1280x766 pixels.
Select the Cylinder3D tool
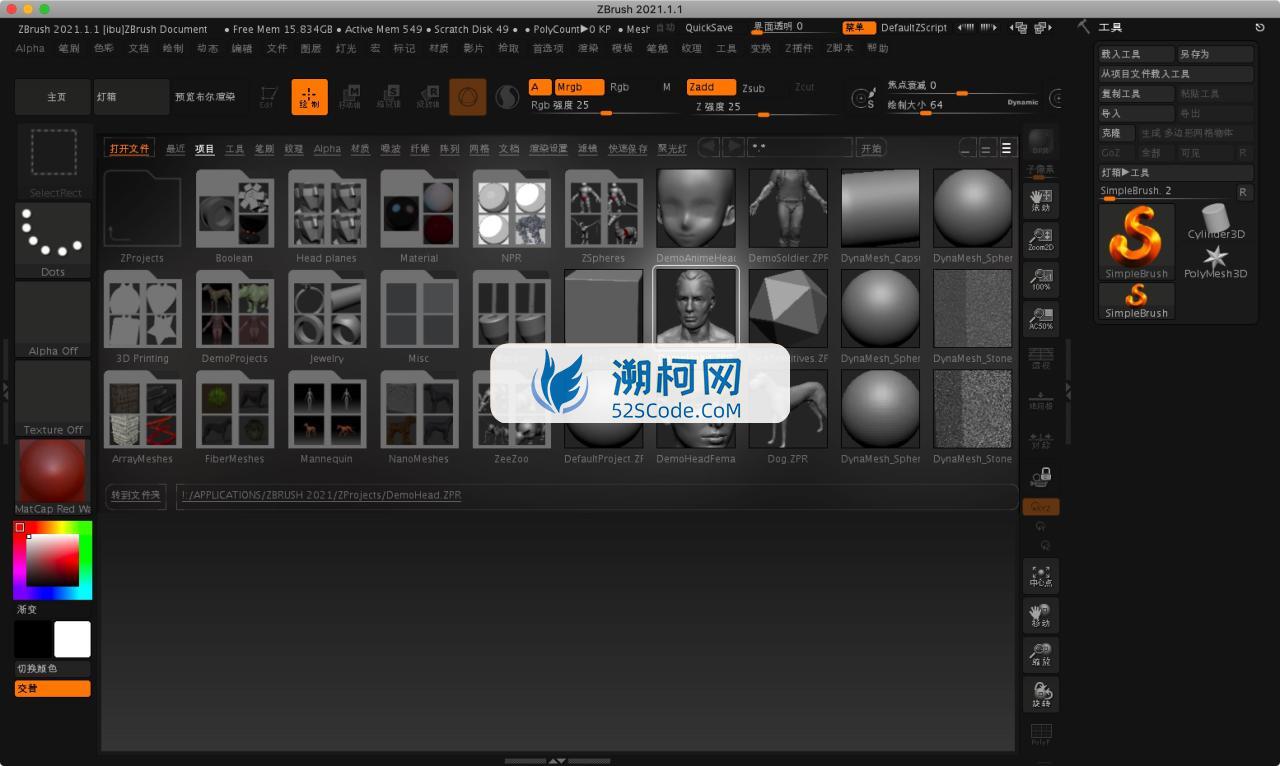1216,221
